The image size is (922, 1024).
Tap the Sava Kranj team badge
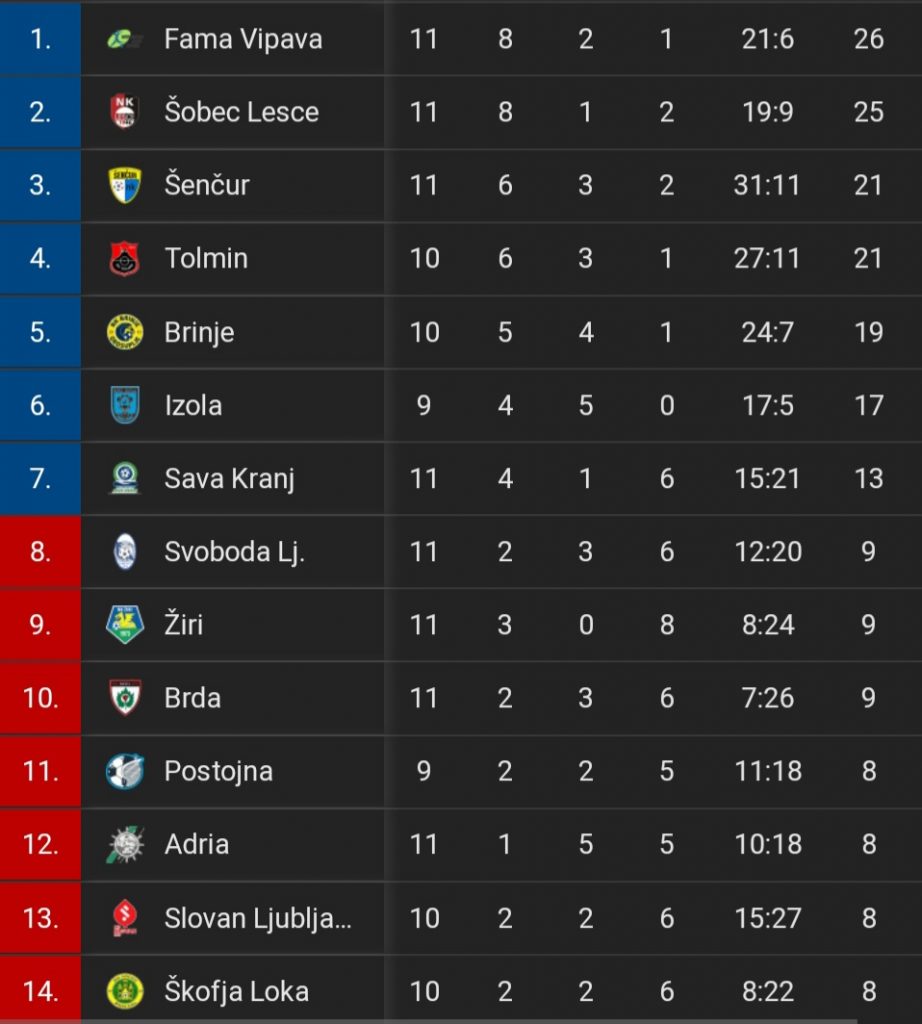point(125,478)
